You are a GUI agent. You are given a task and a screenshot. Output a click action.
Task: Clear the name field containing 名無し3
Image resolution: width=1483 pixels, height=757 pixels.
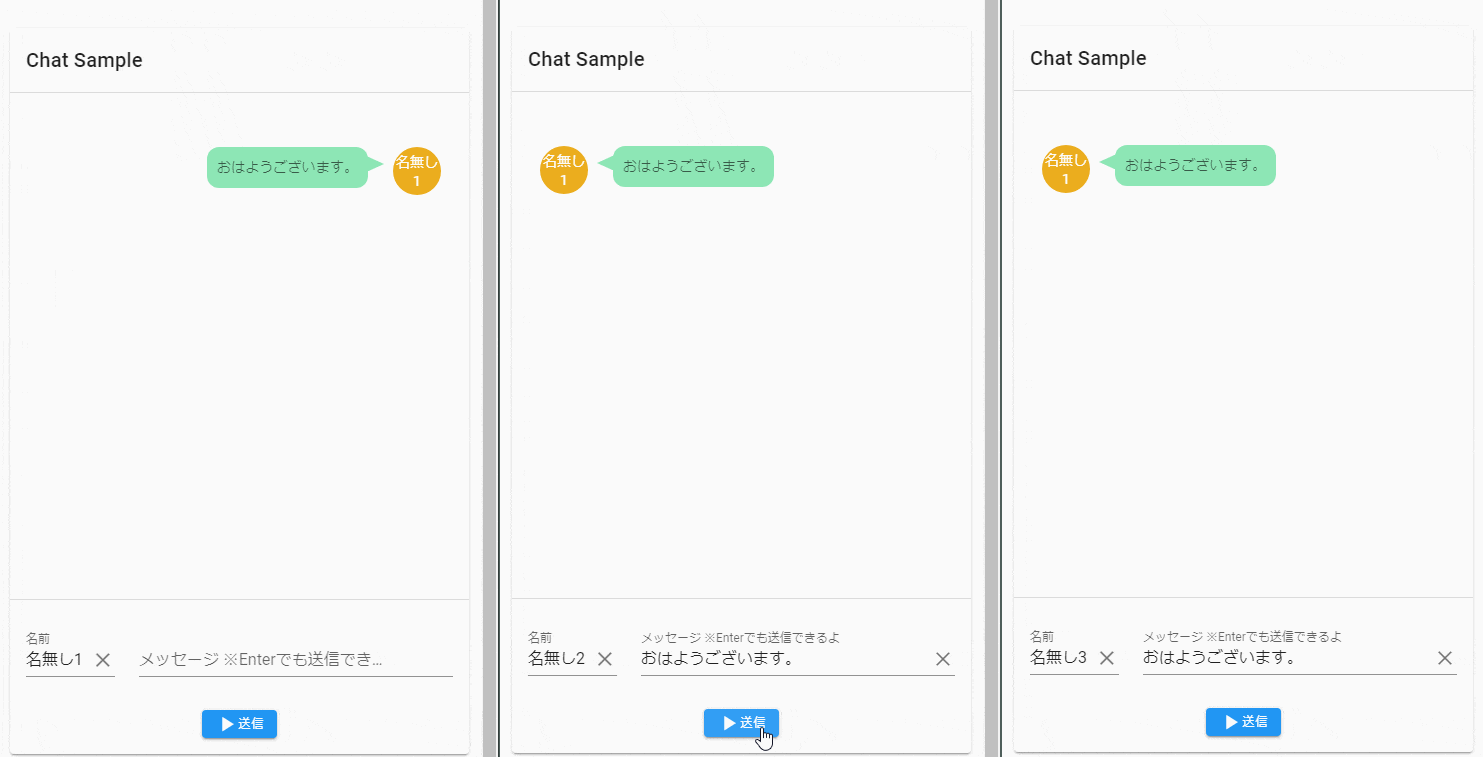coord(1107,658)
